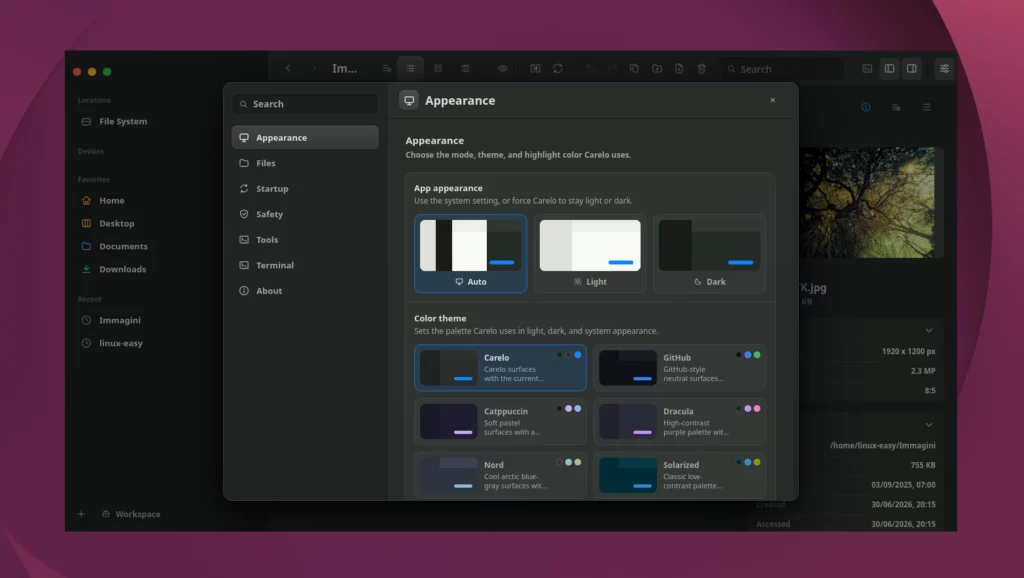Switch to grid icon view
This screenshot has width=1024, height=578.
coord(438,68)
